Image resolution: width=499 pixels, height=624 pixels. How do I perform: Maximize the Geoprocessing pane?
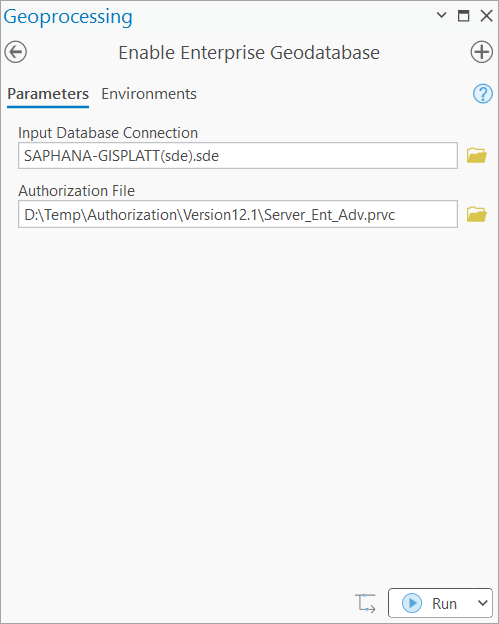tap(464, 16)
